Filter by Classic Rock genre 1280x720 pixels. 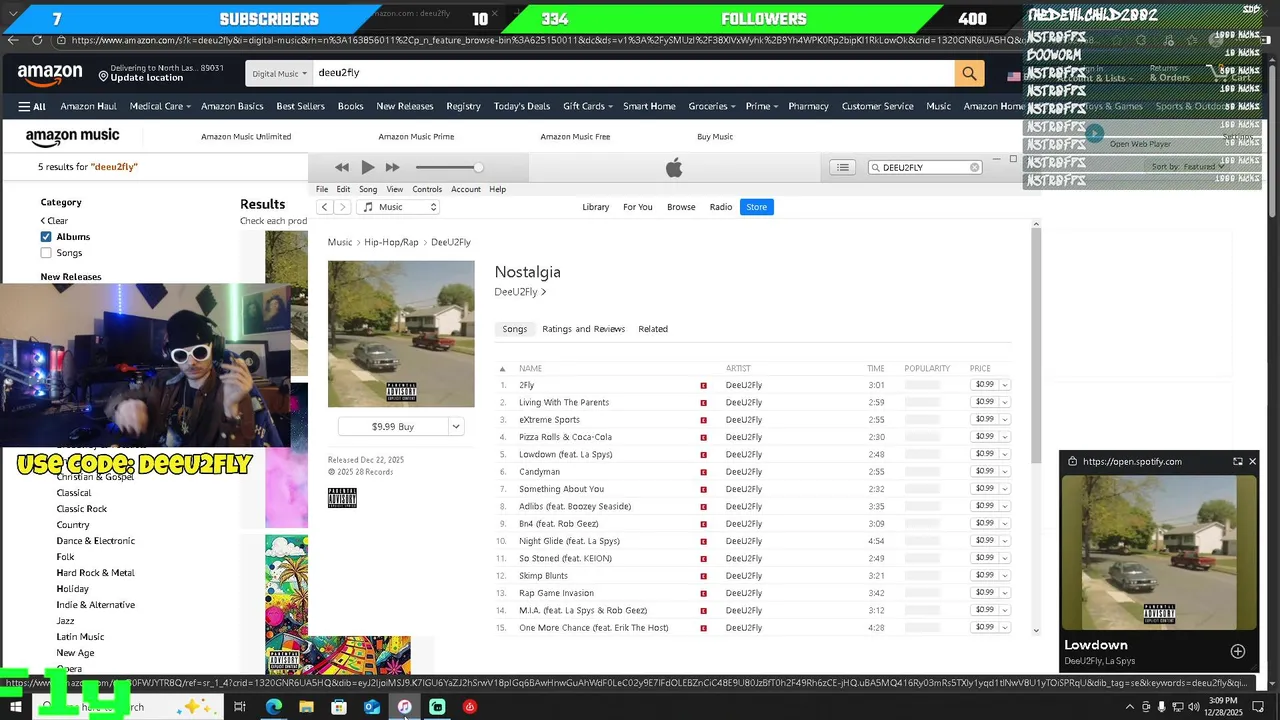point(82,509)
